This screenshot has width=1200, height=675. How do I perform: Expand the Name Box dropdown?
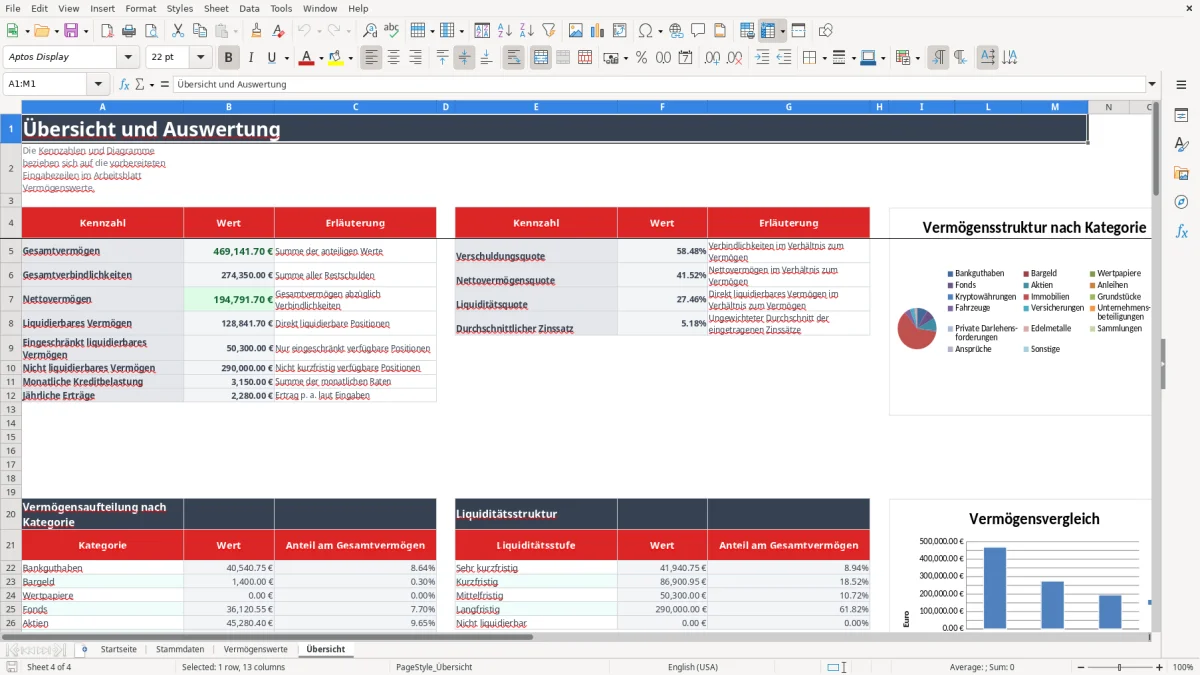98,84
